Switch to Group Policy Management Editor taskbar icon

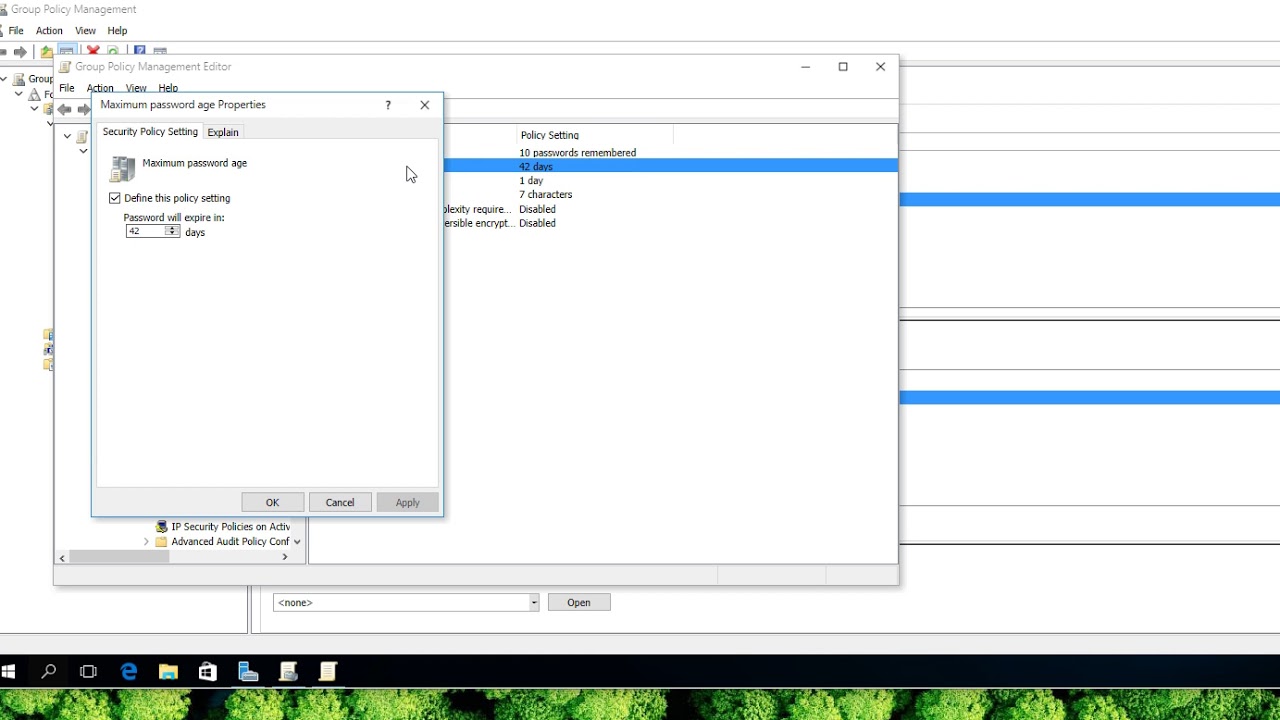pyautogui.click(x=328, y=672)
